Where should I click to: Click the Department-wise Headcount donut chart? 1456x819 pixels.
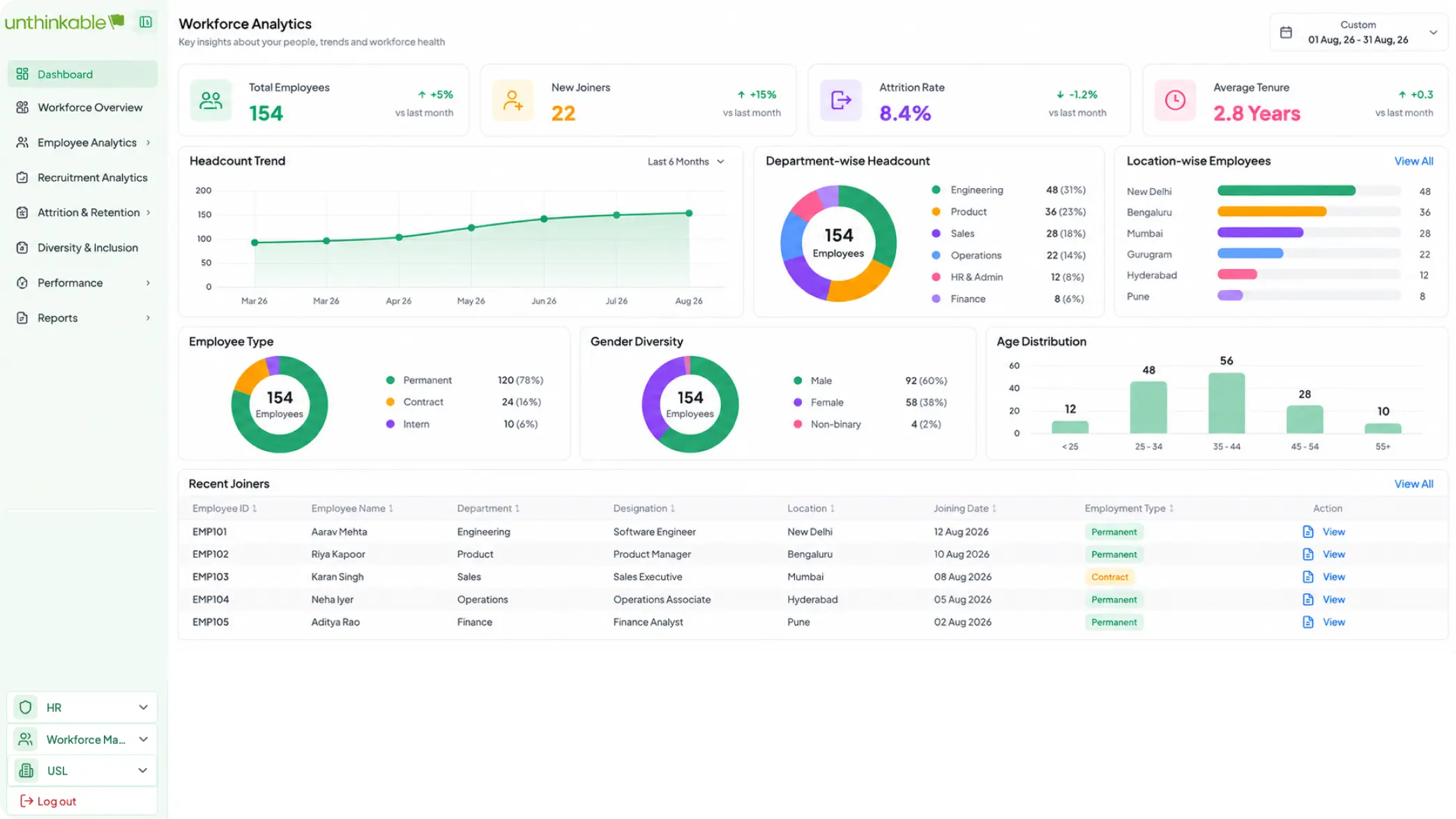[x=838, y=243]
